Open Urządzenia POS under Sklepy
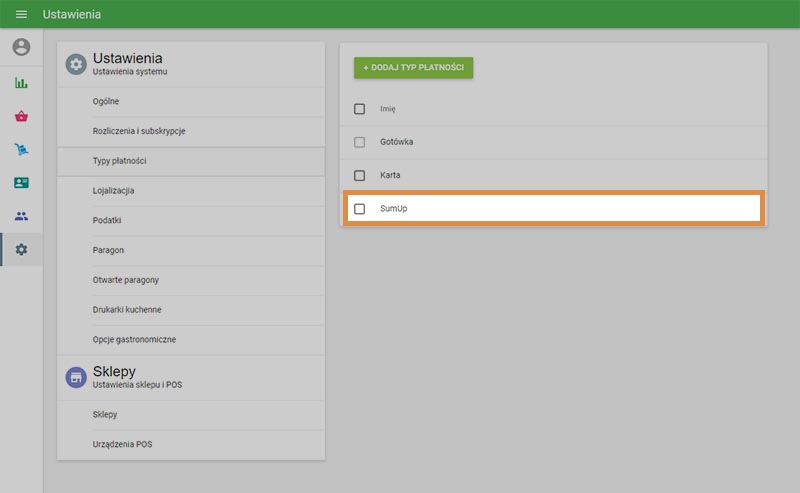The image size is (800, 493). pyautogui.click(x=122, y=444)
